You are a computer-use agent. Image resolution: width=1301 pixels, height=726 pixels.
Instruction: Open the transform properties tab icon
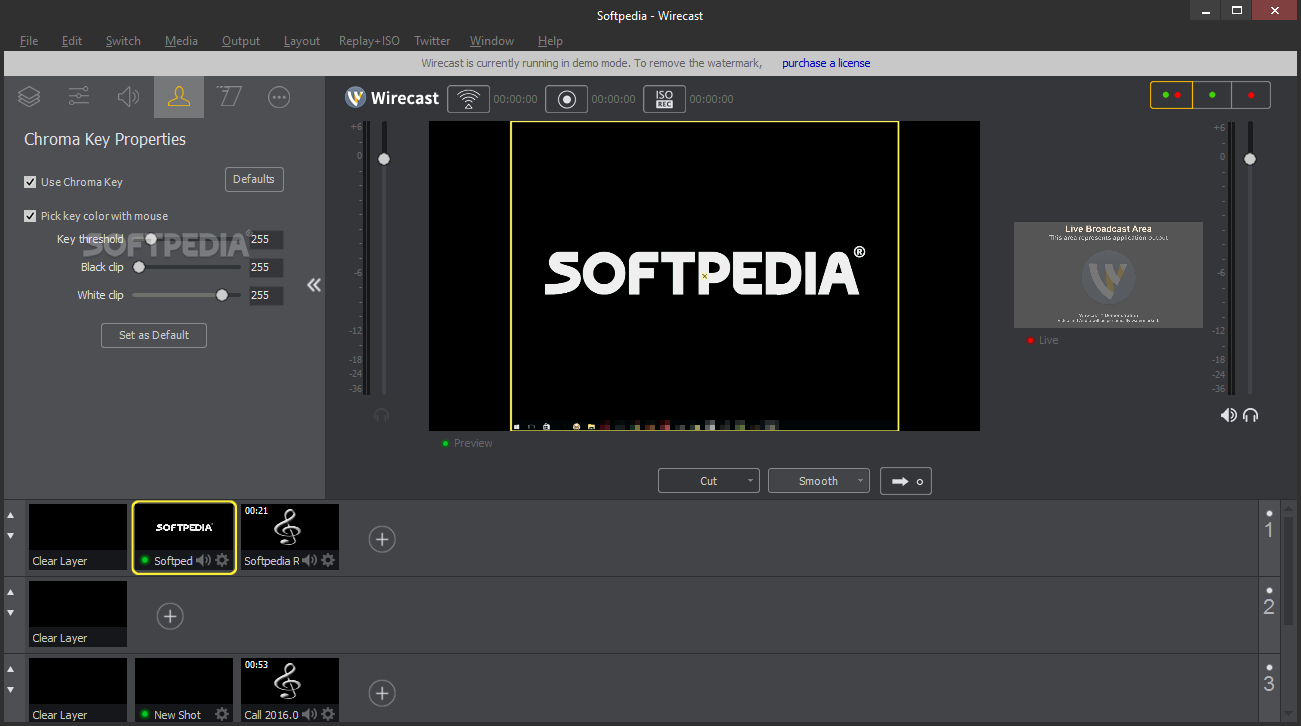click(229, 97)
